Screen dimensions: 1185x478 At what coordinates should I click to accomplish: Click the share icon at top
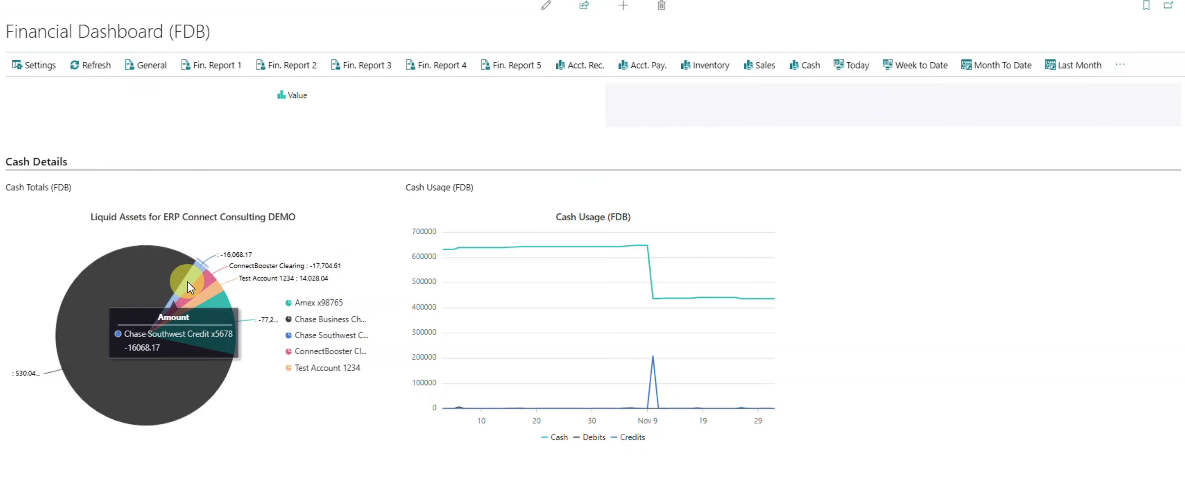coord(584,5)
